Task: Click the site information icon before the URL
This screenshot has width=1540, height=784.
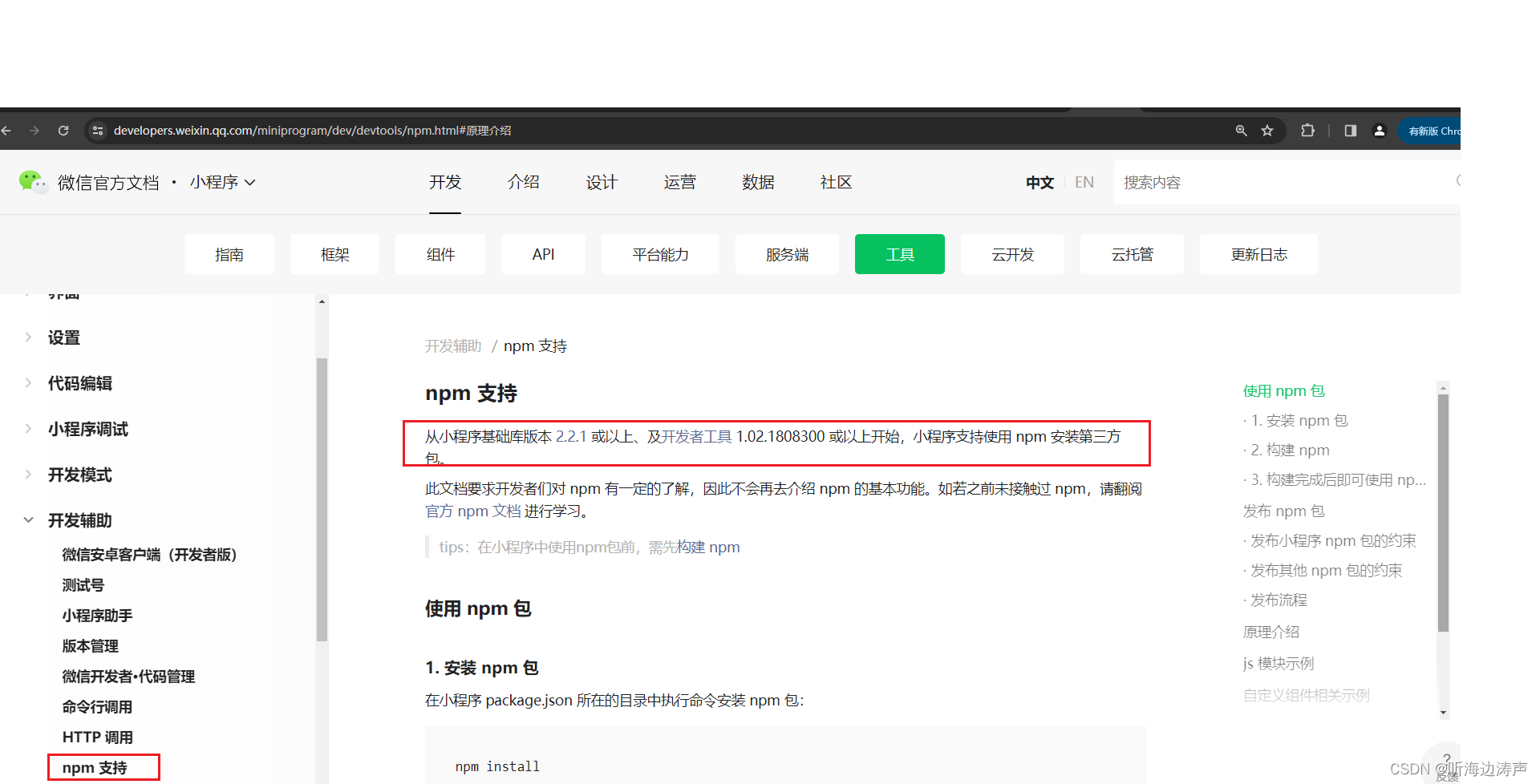Action: click(97, 130)
